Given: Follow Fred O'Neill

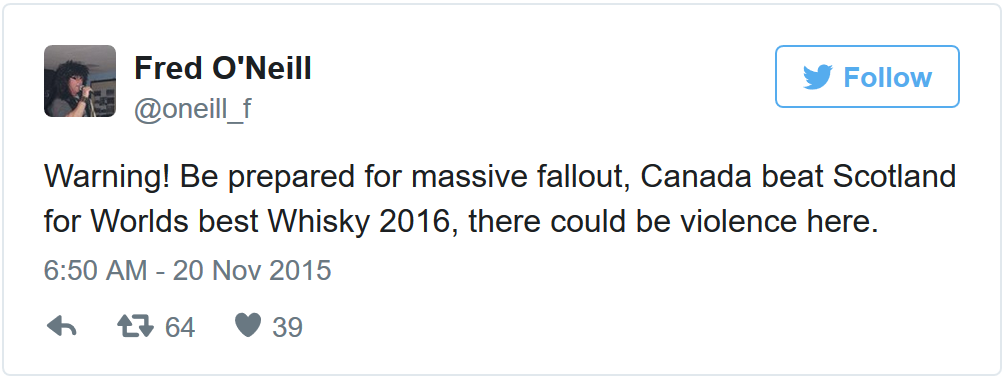Looking at the screenshot, I should 867,77.
